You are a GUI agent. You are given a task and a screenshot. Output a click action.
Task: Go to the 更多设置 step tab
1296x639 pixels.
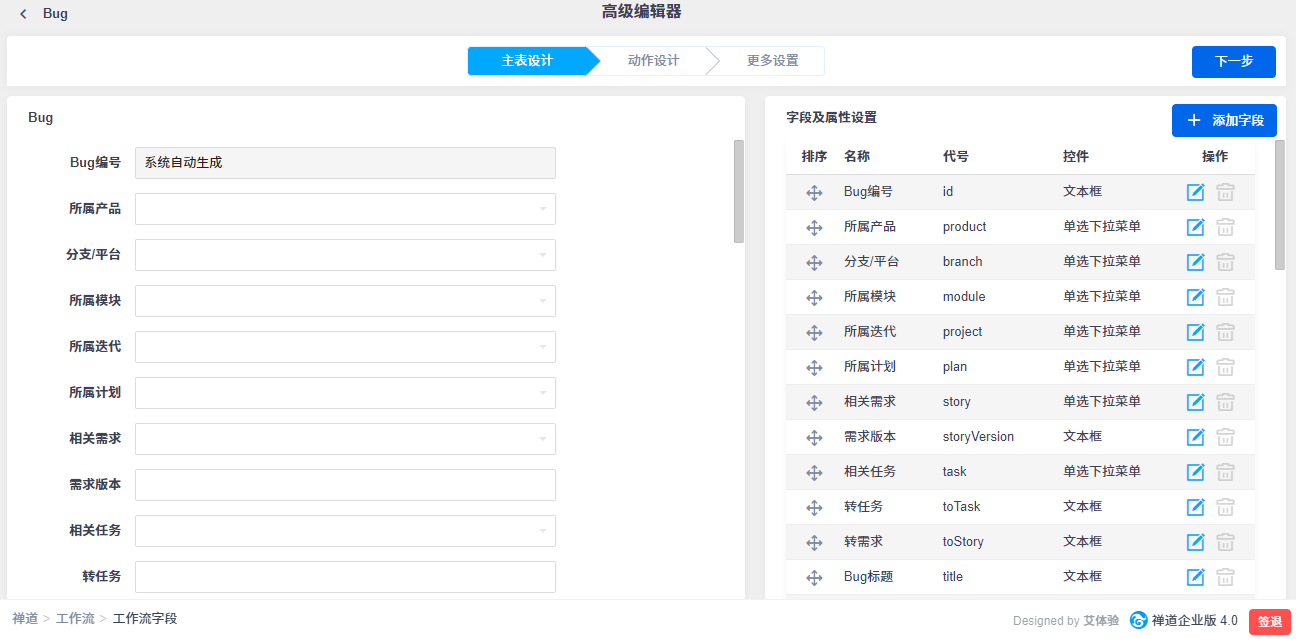pos(772,61)
